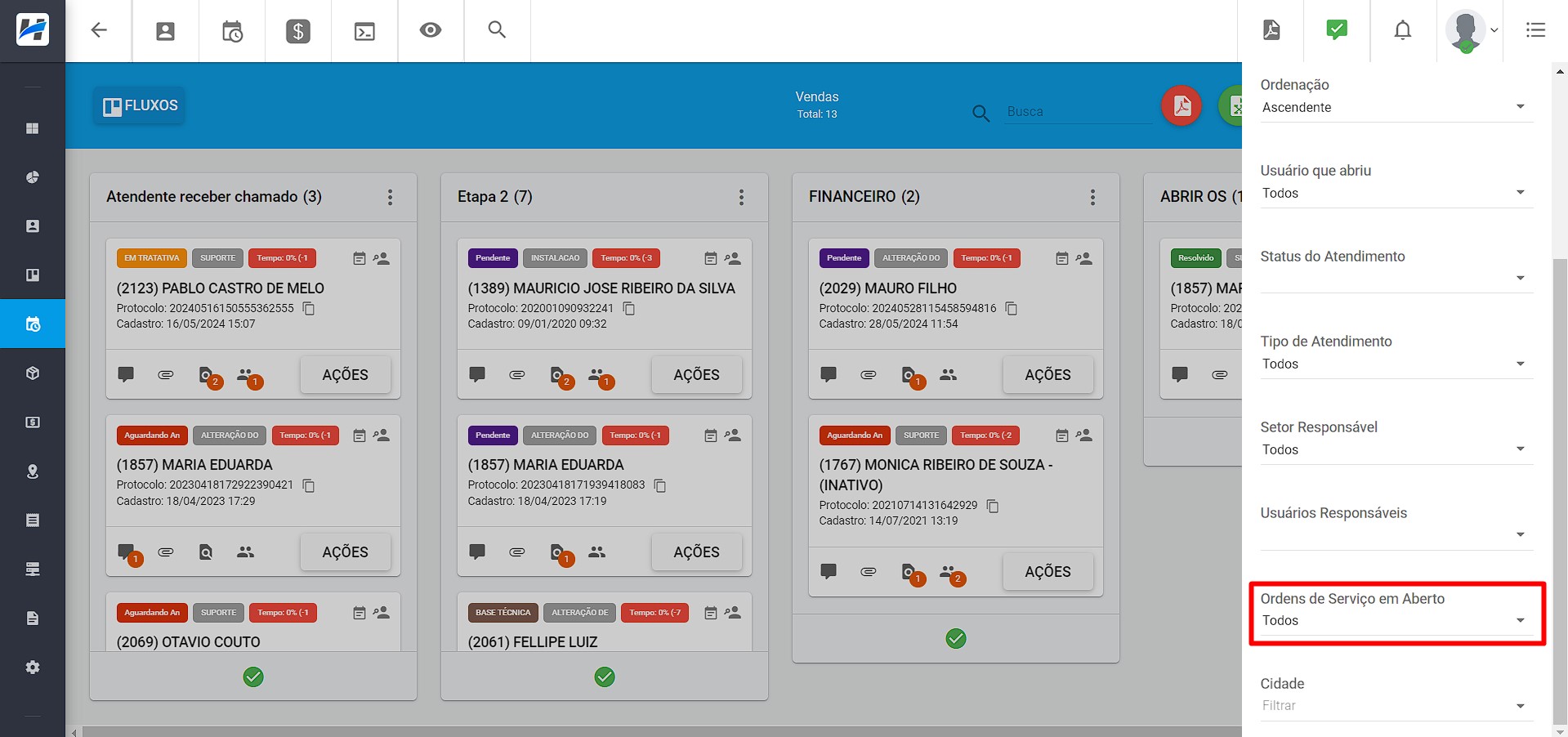Click AÇÕES on PABLO CASTRO DE MELO card
The height and width of the screenshot is (737, 1568).
pyautogui.click(x=345, y=375)
